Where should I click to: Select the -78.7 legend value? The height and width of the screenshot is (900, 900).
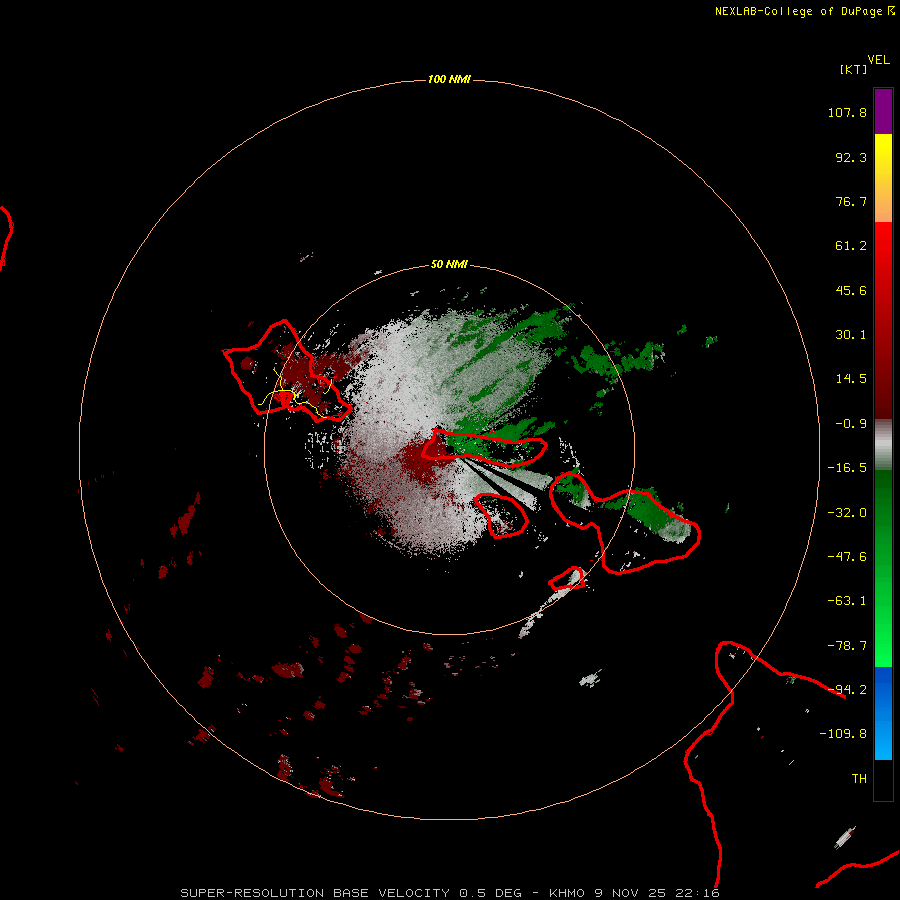pos(847,646)
